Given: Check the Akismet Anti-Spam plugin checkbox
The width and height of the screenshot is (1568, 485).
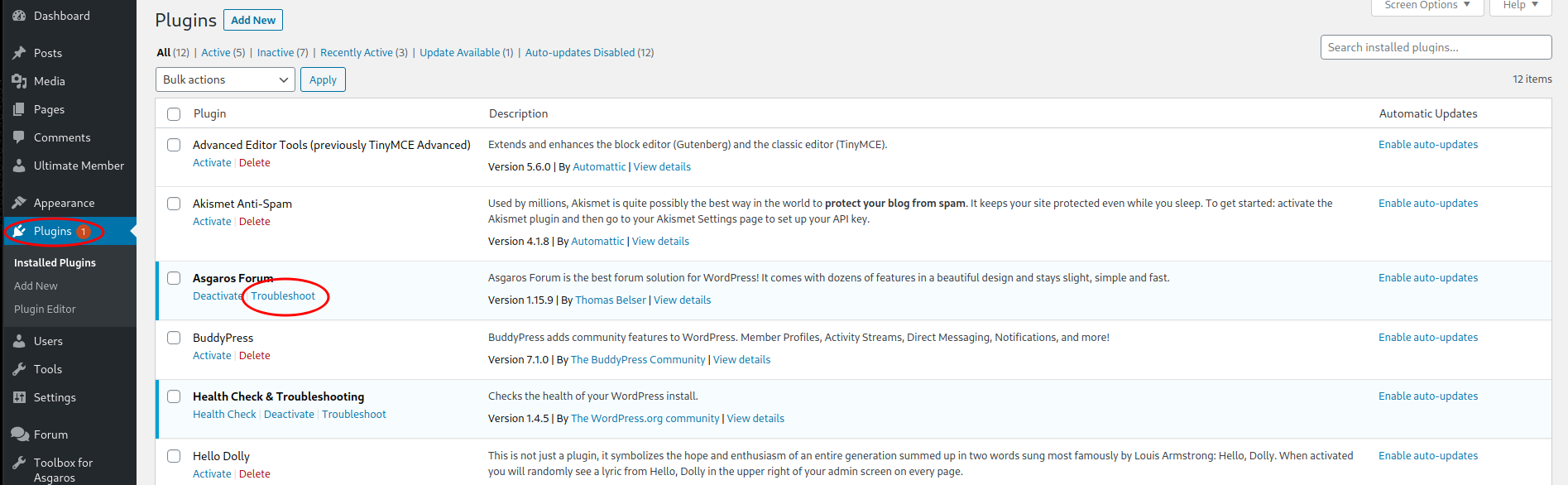Looking at the screenshot, I should click(174, 204).
